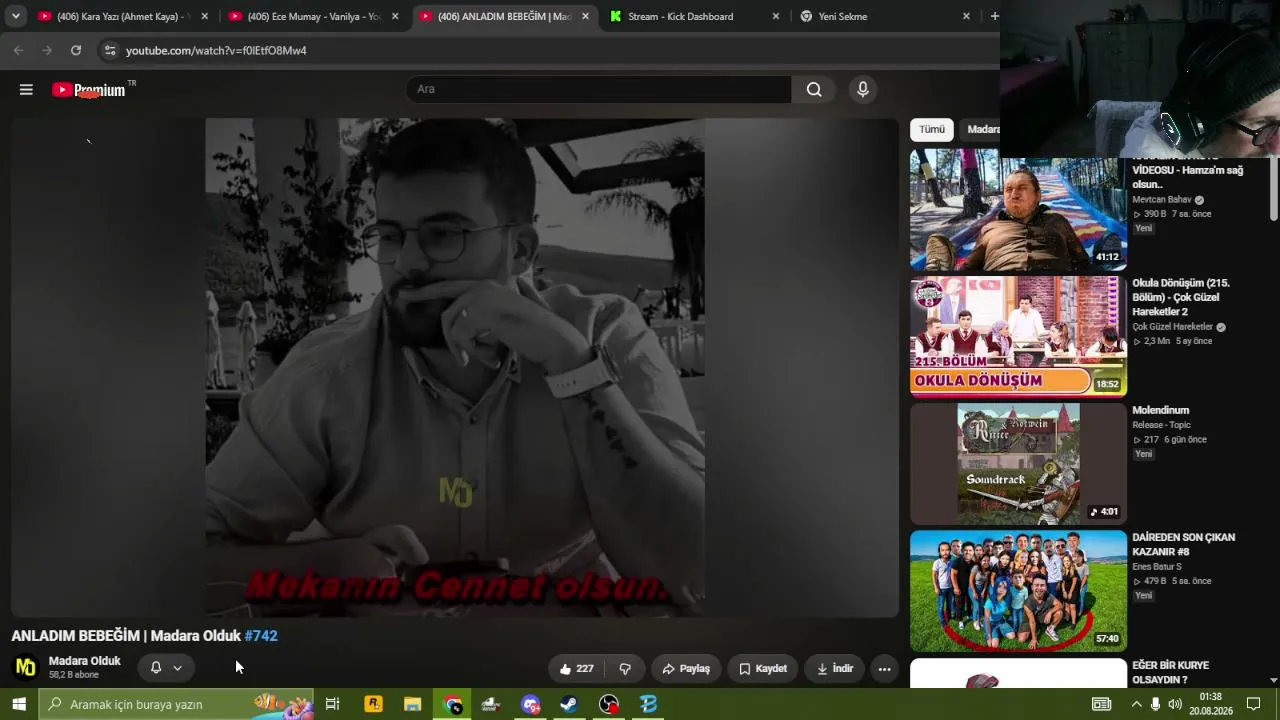Click the Windows taskbar search box
The image size is (1280, 720).
[x=175, y=704]
